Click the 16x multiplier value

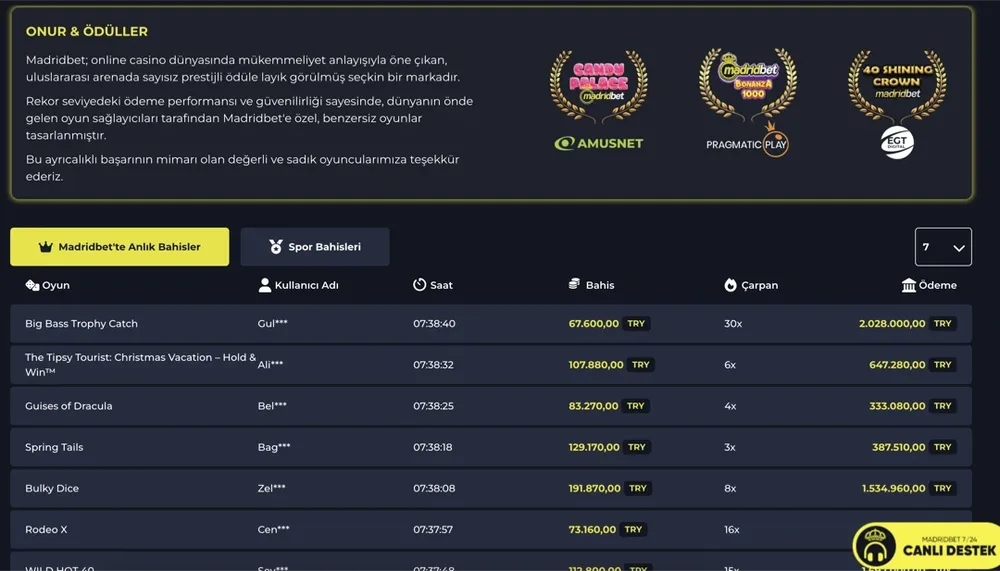pos(732,530)
